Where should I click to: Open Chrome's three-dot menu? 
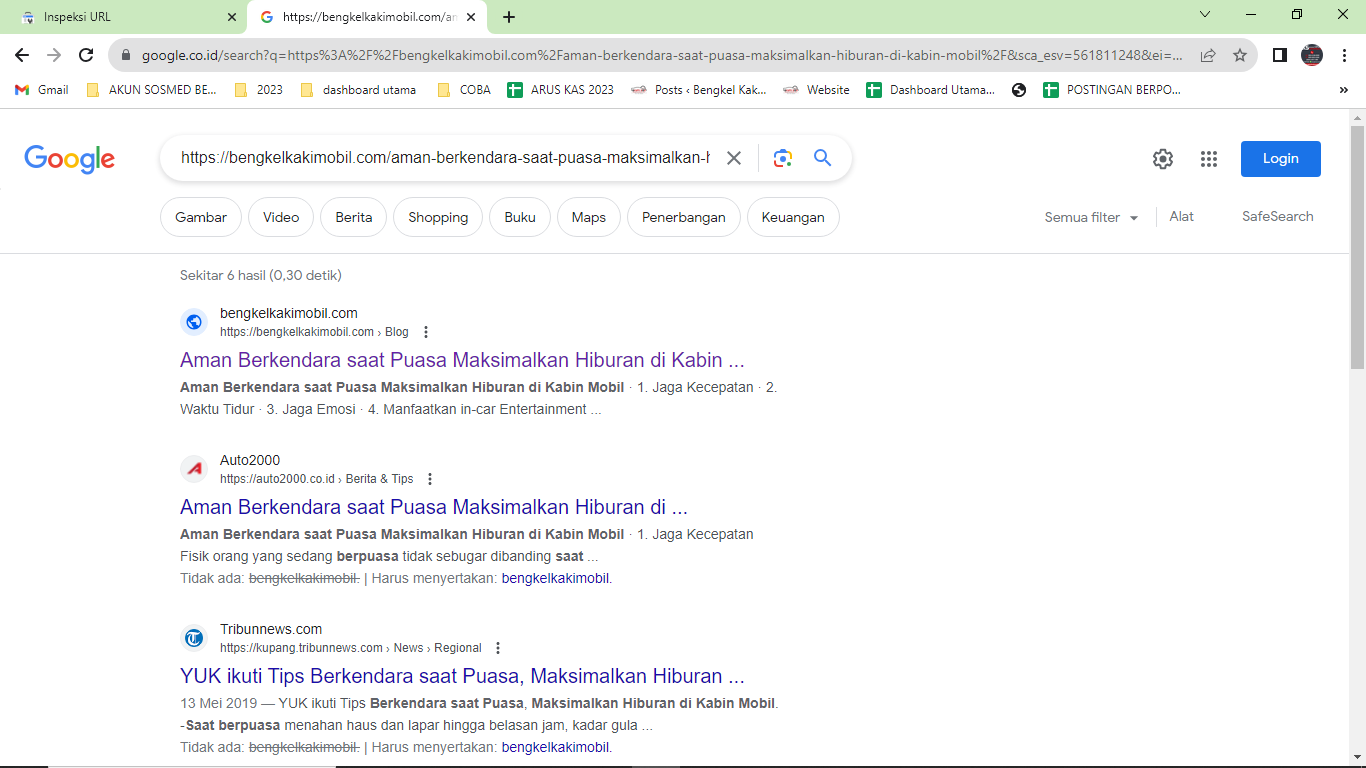point(1345,55)
